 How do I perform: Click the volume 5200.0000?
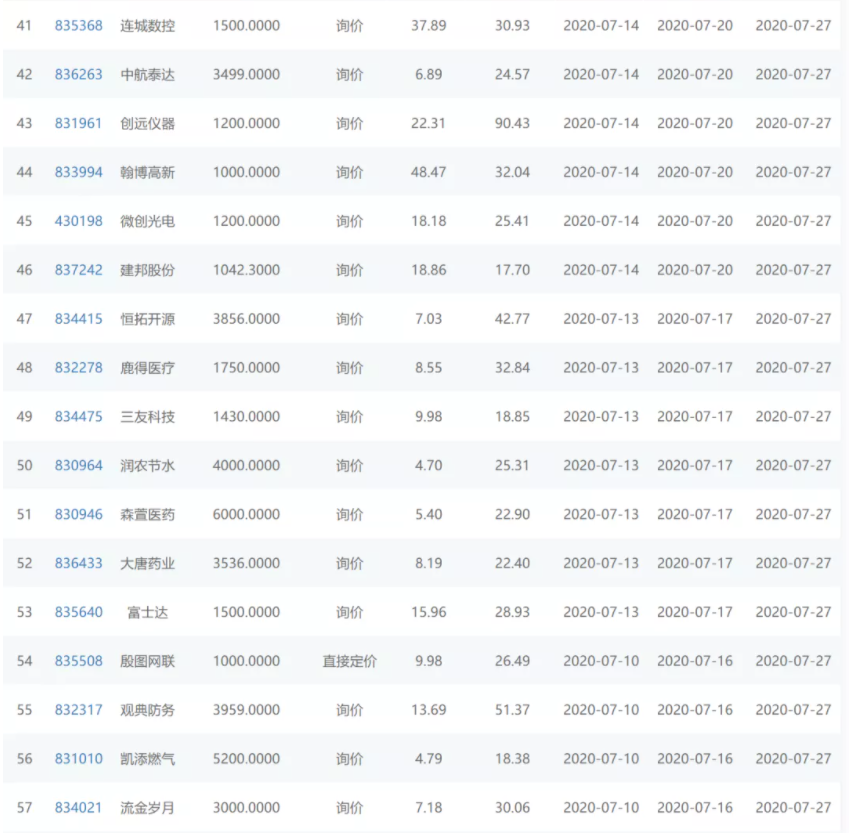tap(246, 759)
